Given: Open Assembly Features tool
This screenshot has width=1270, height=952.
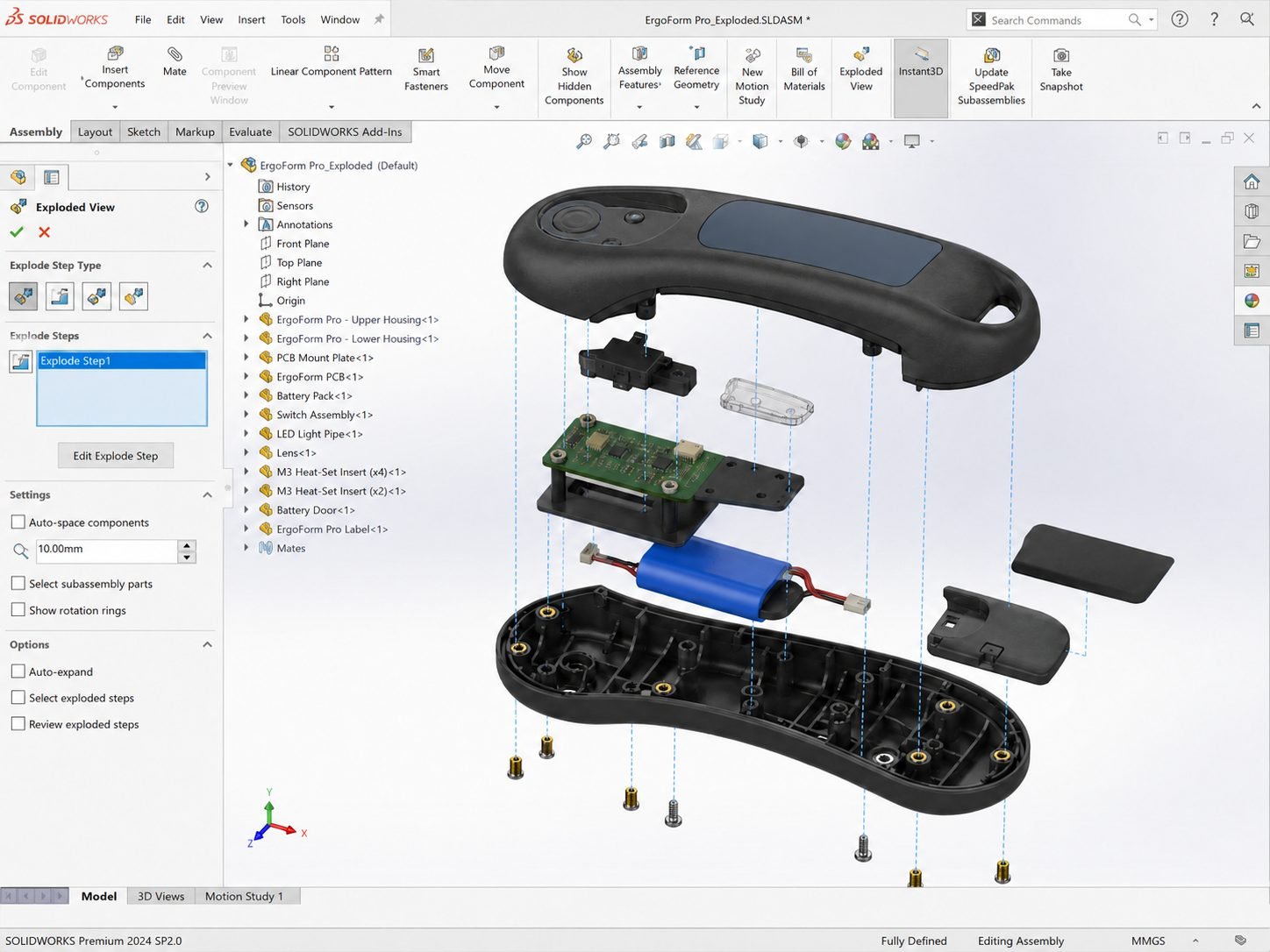Looking at the screenshot, I should point(639,68).
